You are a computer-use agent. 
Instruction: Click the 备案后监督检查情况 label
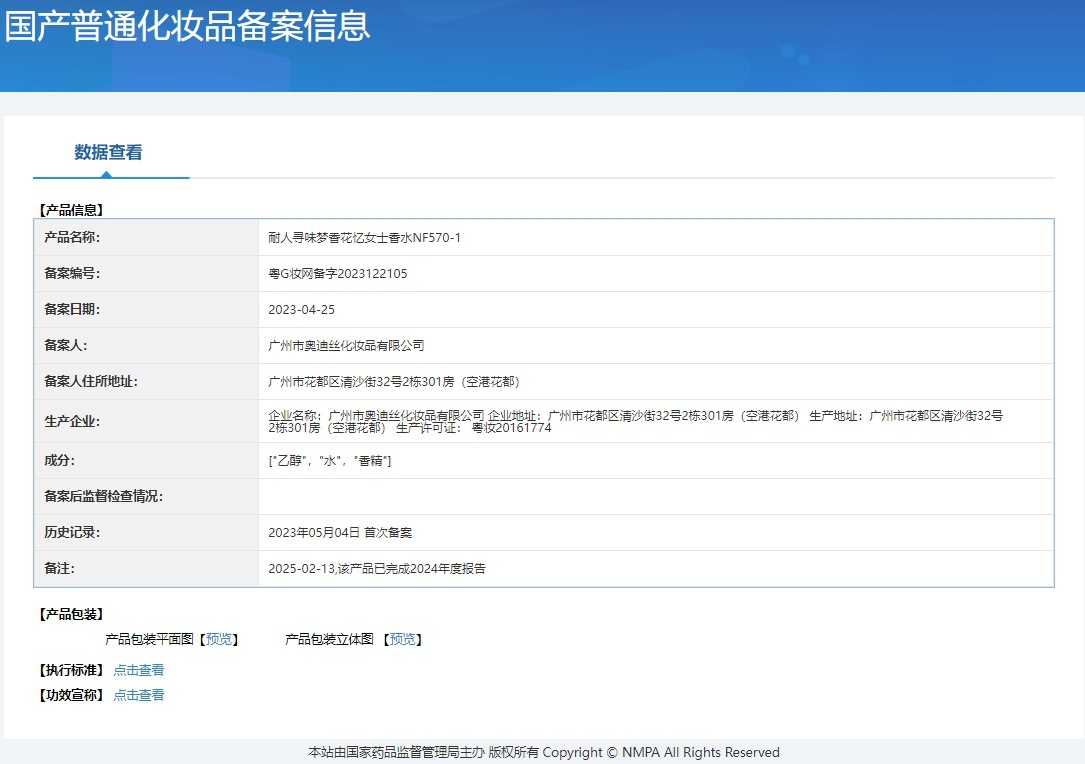(103, 496)
